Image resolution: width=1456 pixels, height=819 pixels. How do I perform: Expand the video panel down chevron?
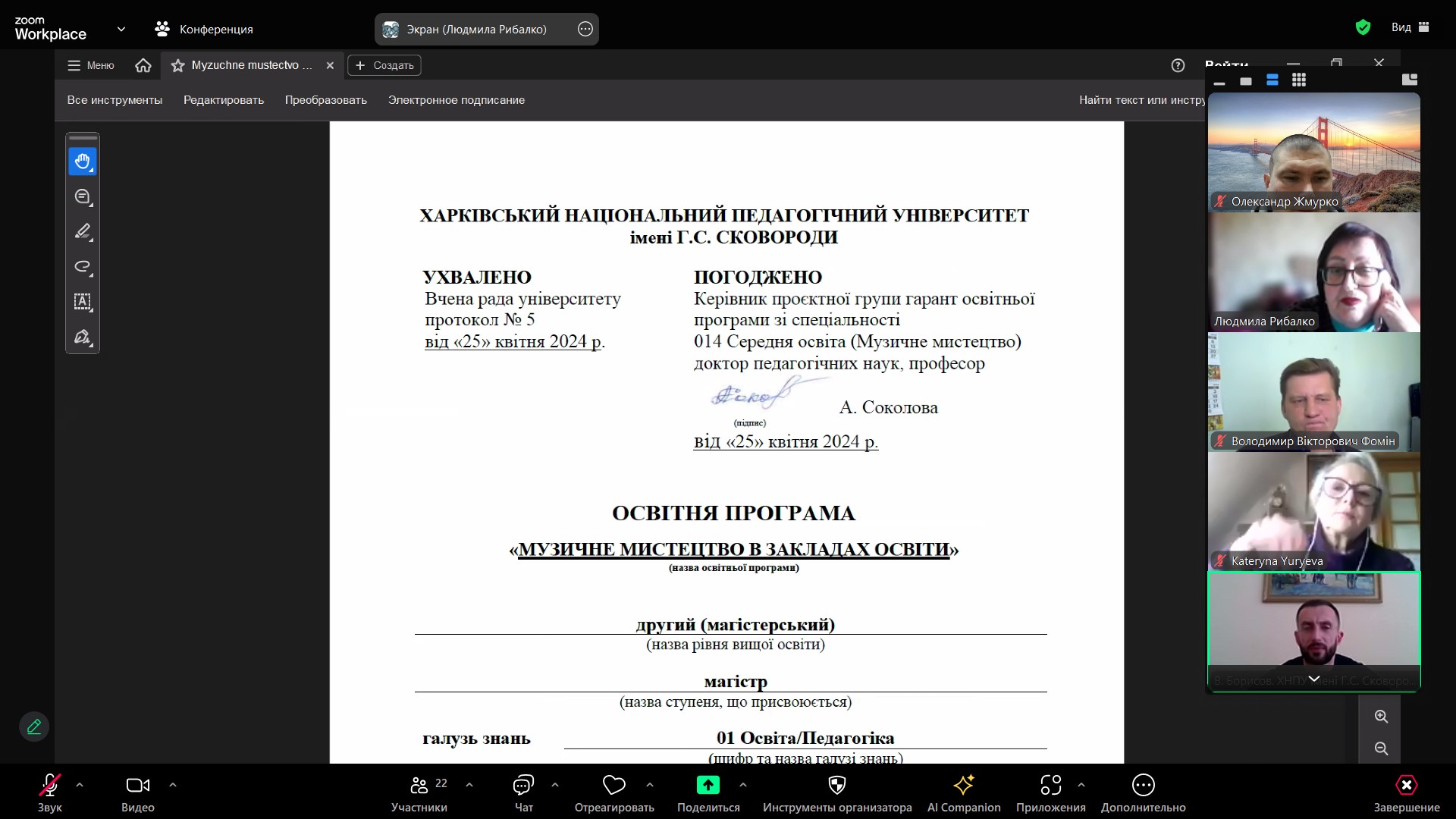pos(1314,679)
